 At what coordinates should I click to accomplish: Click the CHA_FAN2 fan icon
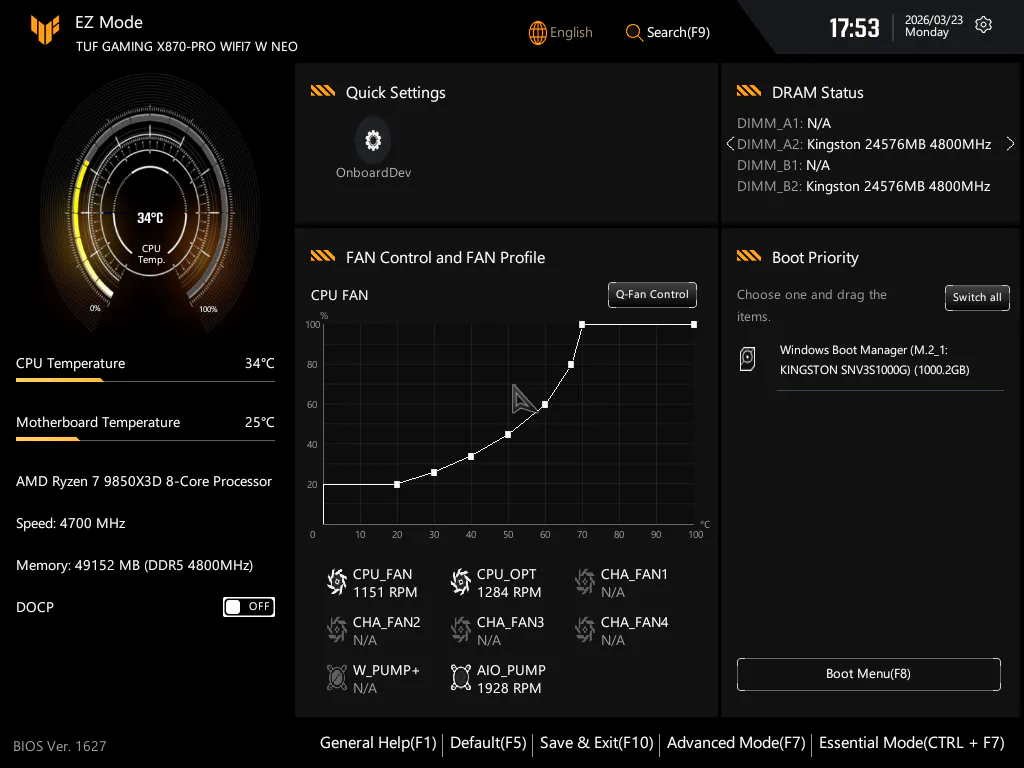tap(337, 630)
